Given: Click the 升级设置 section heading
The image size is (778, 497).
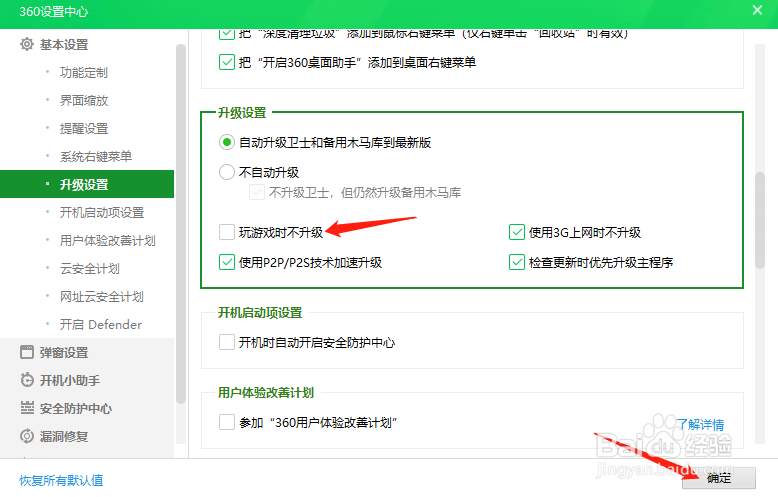Looking at the screenshot, I should click(242, 113).
